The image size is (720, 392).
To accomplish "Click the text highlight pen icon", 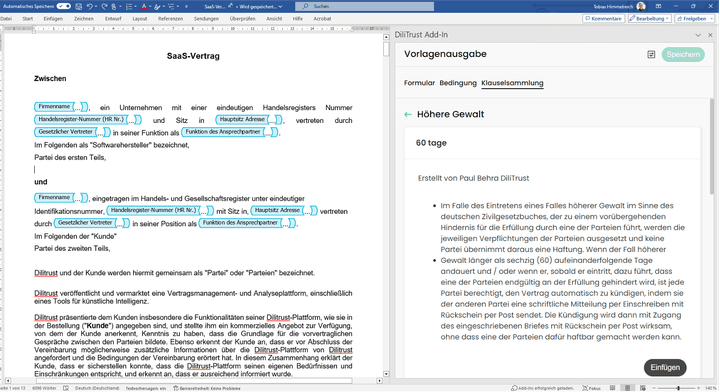I will pos(158,6).
